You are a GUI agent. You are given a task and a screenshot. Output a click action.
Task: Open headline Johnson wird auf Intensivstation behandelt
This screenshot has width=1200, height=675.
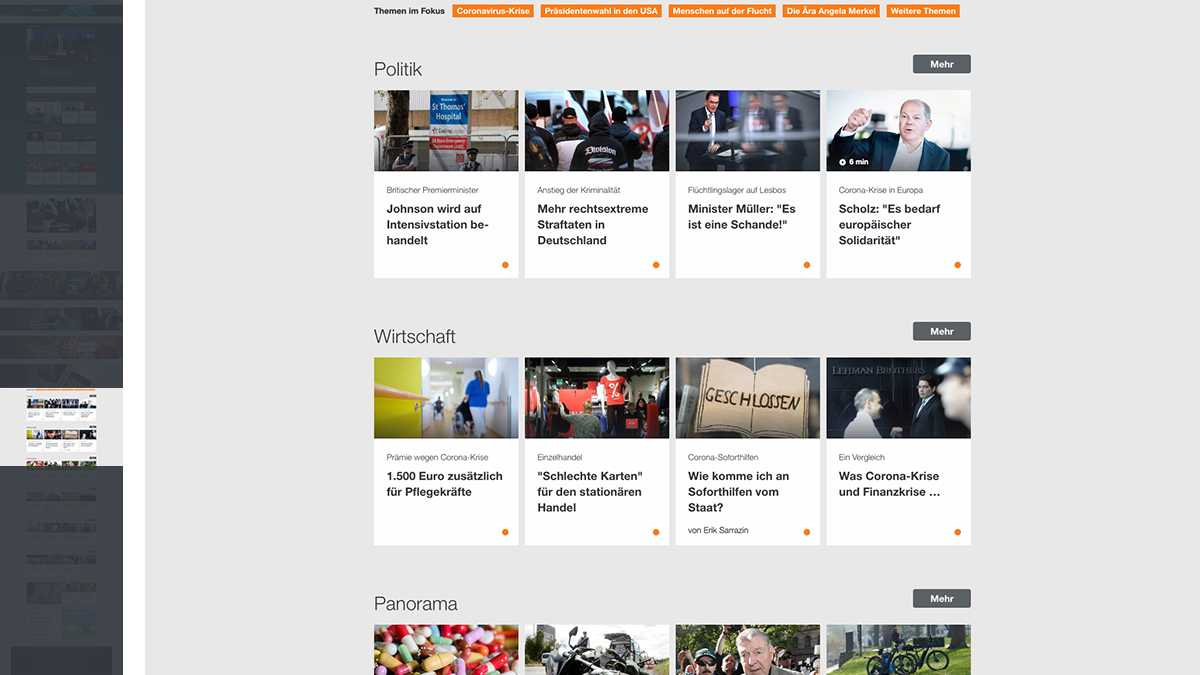coord(435,224)
